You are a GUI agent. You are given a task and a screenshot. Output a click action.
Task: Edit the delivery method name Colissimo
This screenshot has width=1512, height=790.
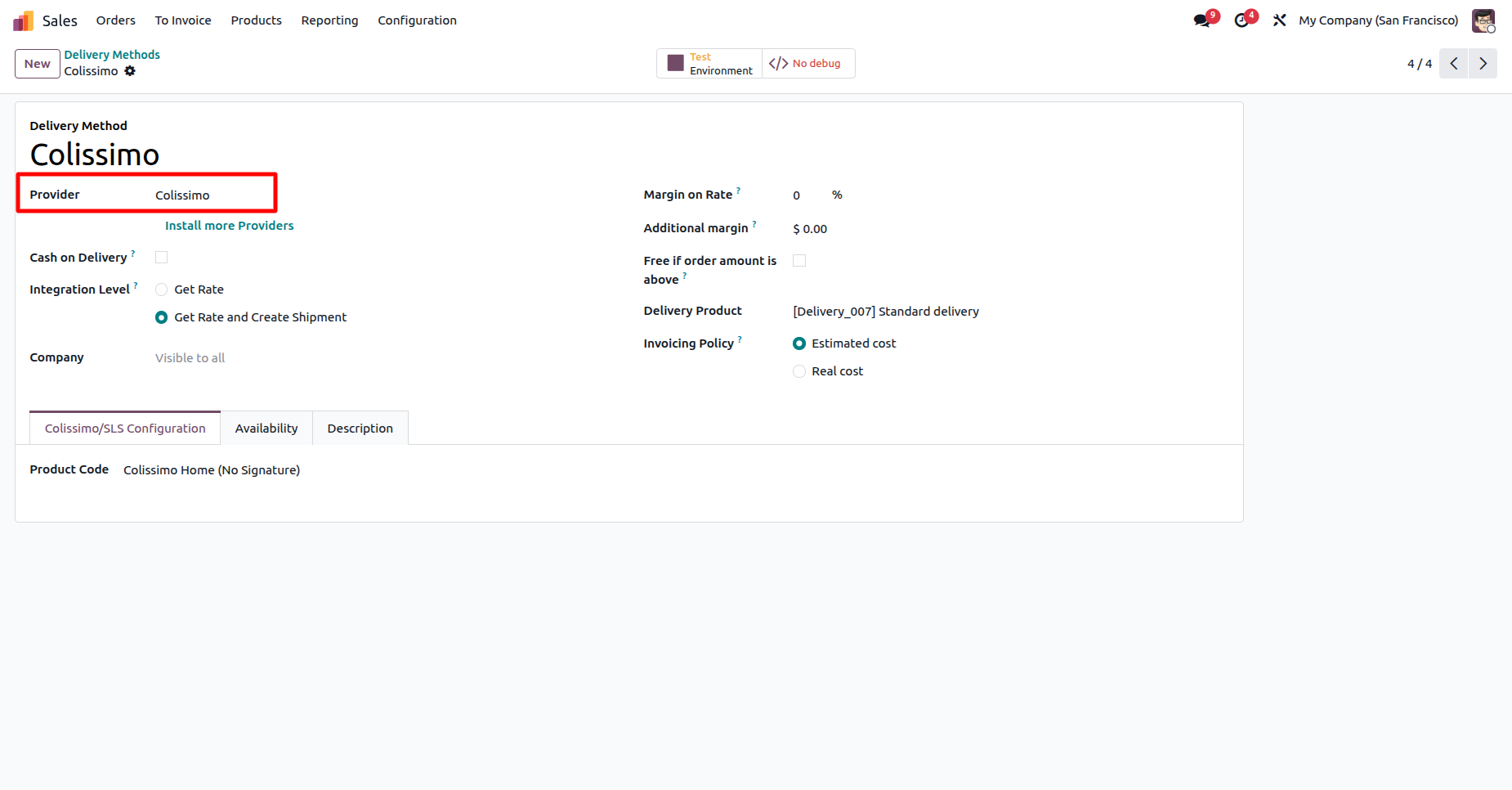[x=95, y=155]
